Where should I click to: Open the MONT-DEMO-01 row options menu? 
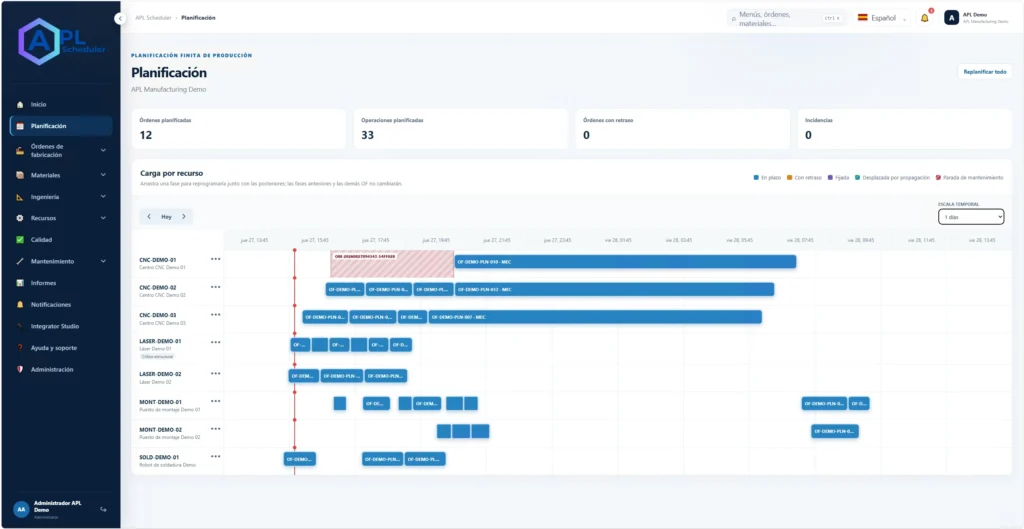216,401
